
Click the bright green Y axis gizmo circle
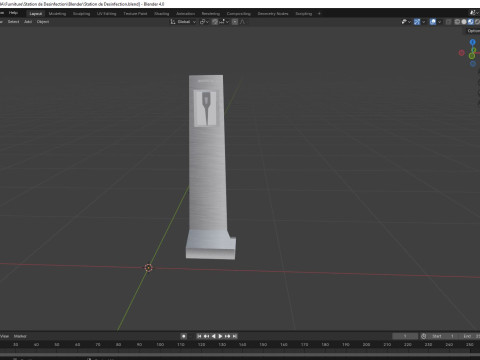point(472,56)
